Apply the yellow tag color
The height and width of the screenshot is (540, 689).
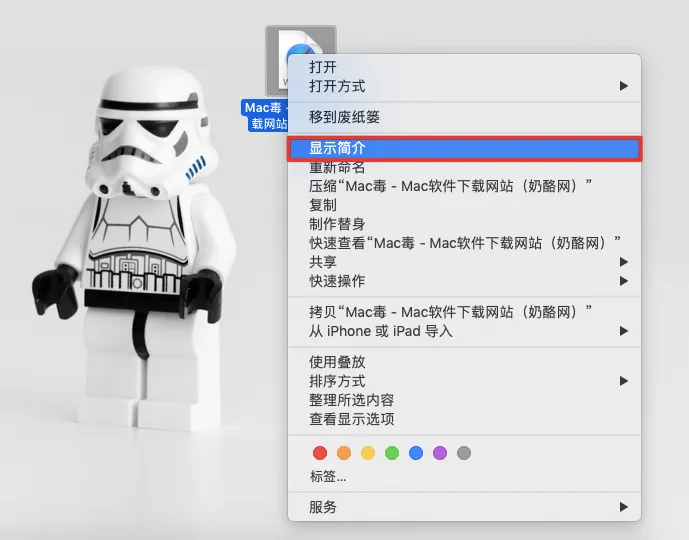point(368,453)
